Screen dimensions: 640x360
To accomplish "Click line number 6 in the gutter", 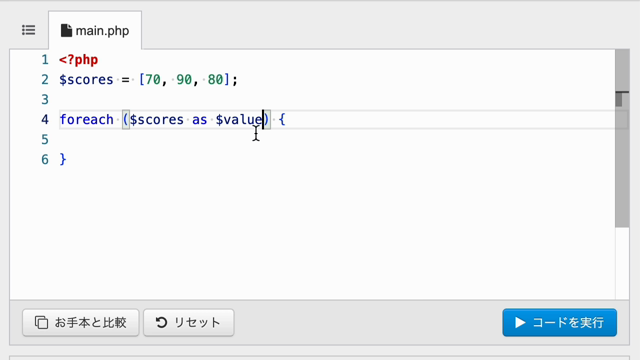I will tap(45, 160).
